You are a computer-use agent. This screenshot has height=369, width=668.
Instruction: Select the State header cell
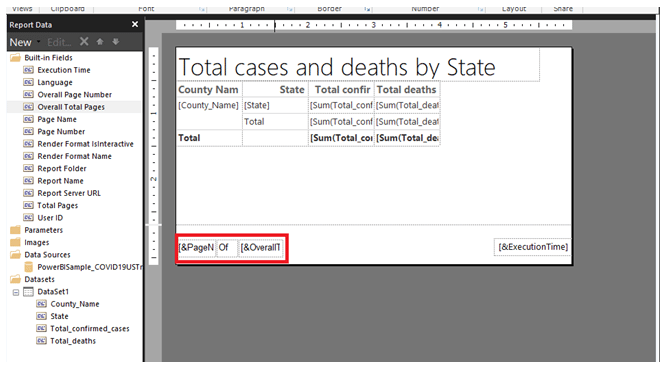[x=275, y=90]
